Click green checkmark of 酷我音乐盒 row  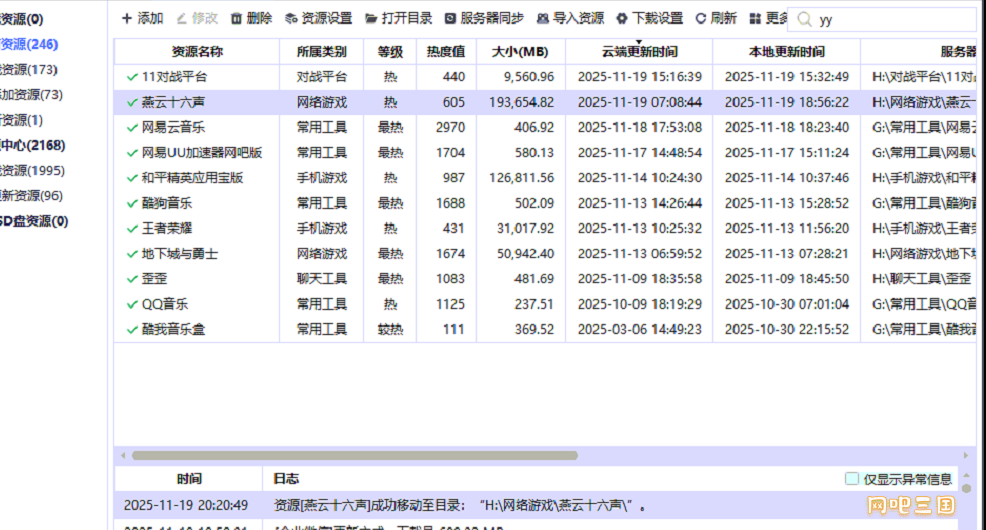click(x=131, y=329)
